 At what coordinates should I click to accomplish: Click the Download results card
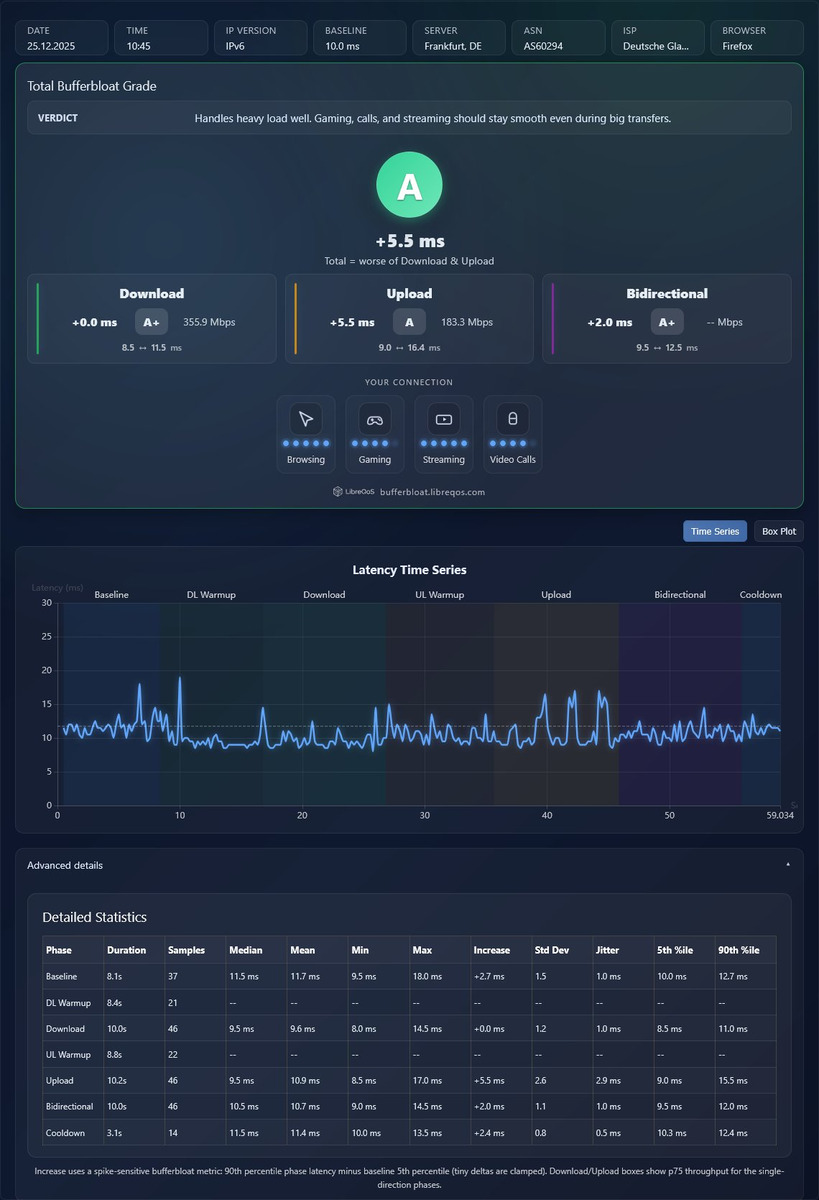(152, 319)
